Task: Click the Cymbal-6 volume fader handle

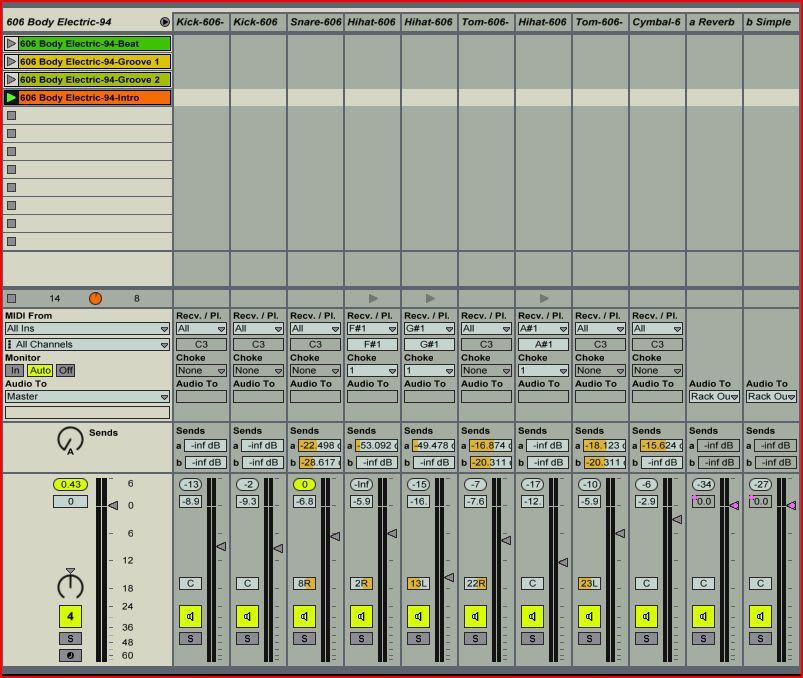Action: 677,519
